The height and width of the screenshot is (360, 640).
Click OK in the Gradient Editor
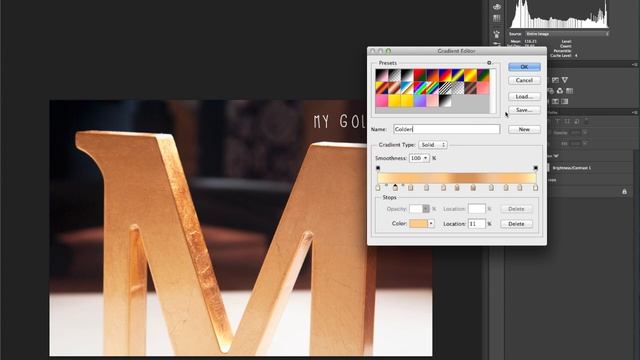[x=524, y=67]
